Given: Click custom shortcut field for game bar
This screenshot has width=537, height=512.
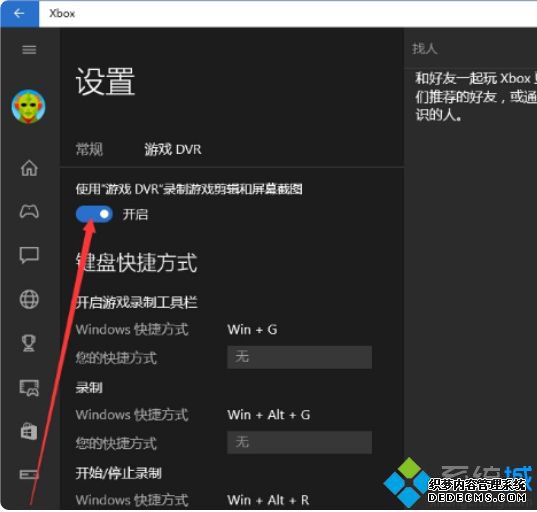Looking at the screenshot, I should click(x=300, y=357).
